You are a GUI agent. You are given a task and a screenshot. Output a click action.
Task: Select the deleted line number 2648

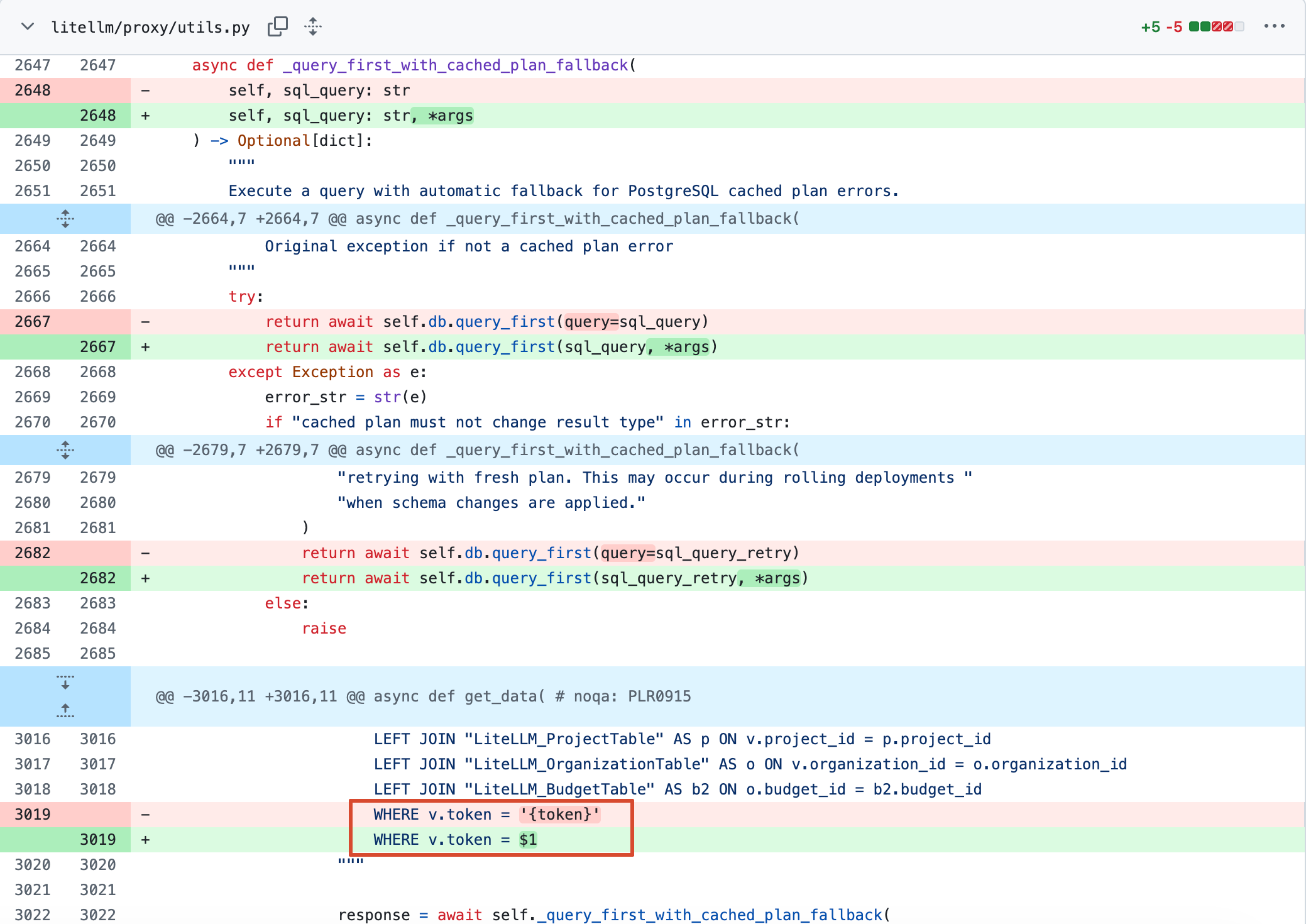33,91
